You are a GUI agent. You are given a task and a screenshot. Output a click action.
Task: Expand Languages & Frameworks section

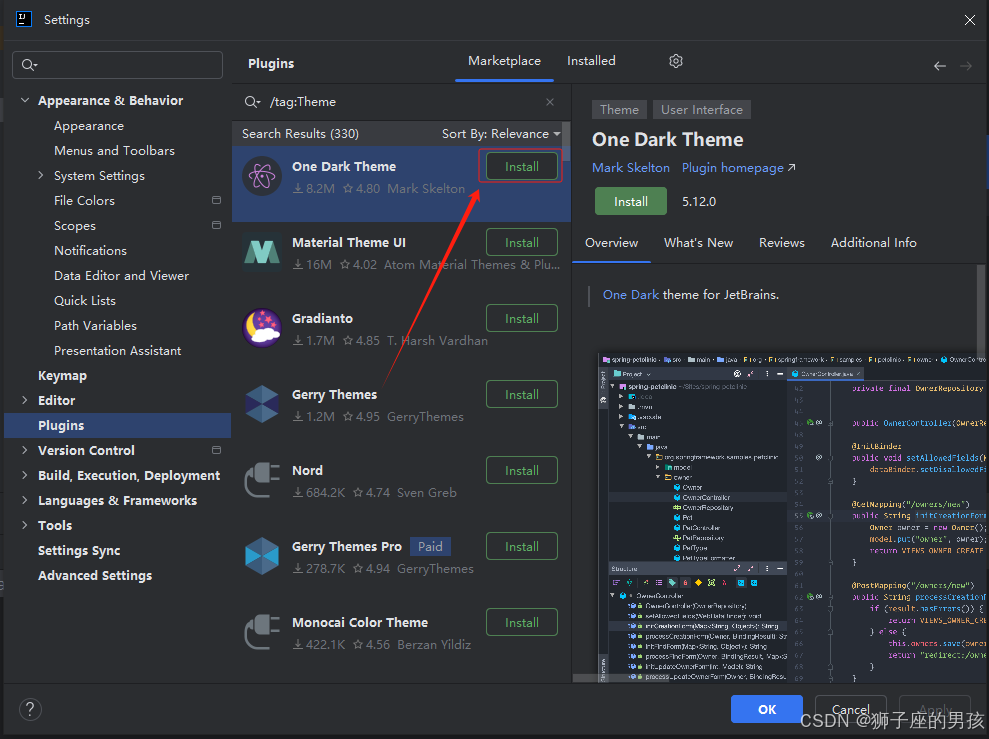pyautogui.click(x=25, y=500)
